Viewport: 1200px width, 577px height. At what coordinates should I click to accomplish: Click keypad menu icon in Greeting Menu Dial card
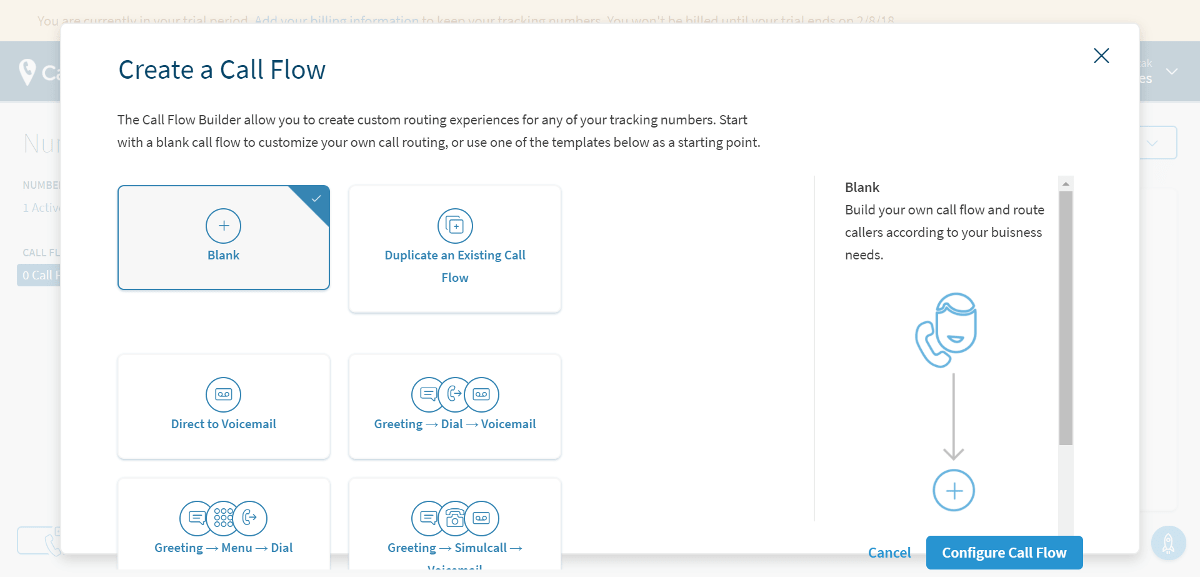(x=224, y=518)
